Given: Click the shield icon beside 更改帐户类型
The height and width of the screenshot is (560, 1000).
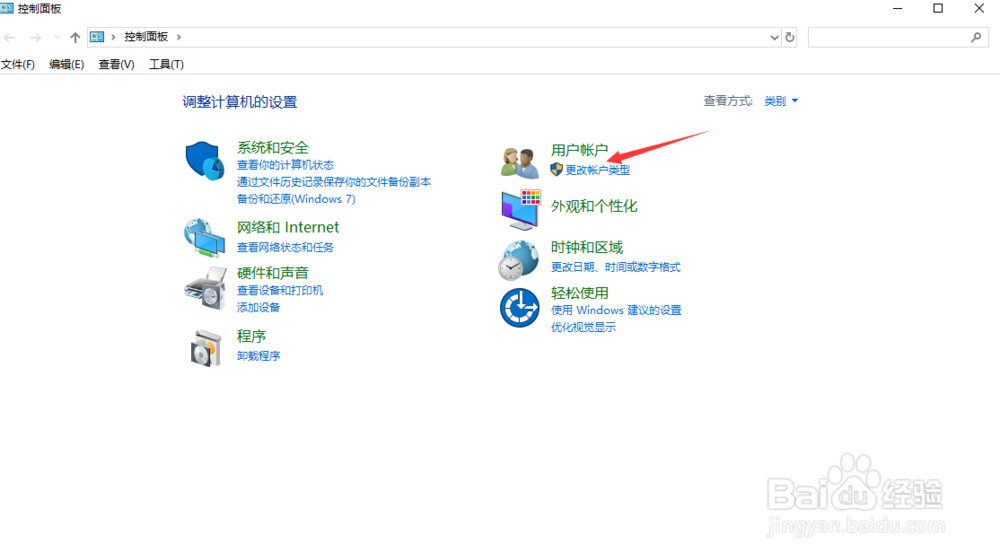Looking at the screenshot, I should tap(556, 170).
